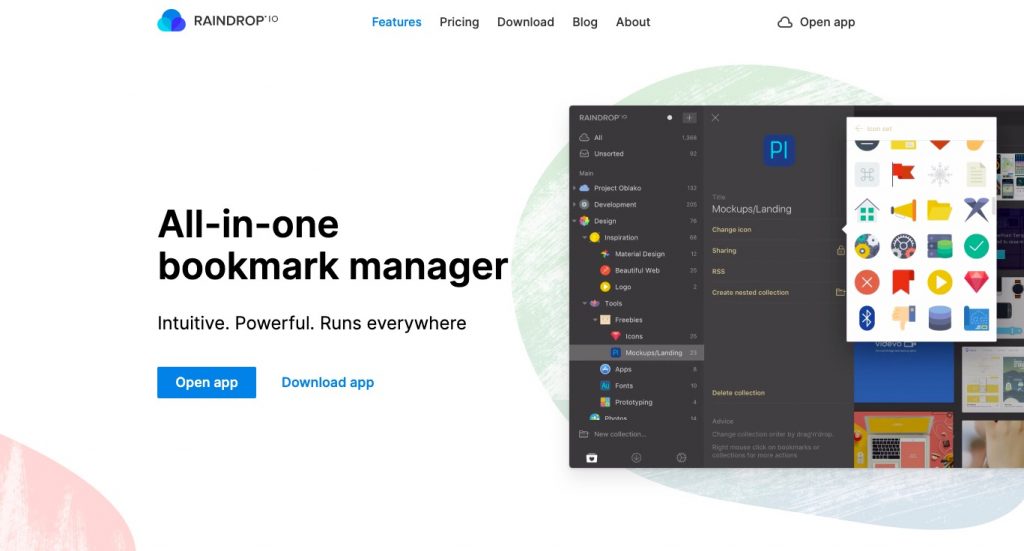Image resolution: width=1024 pixels, height=551 pixels.
Task: Open the Prototyping collection
Action: coord(633,402)
